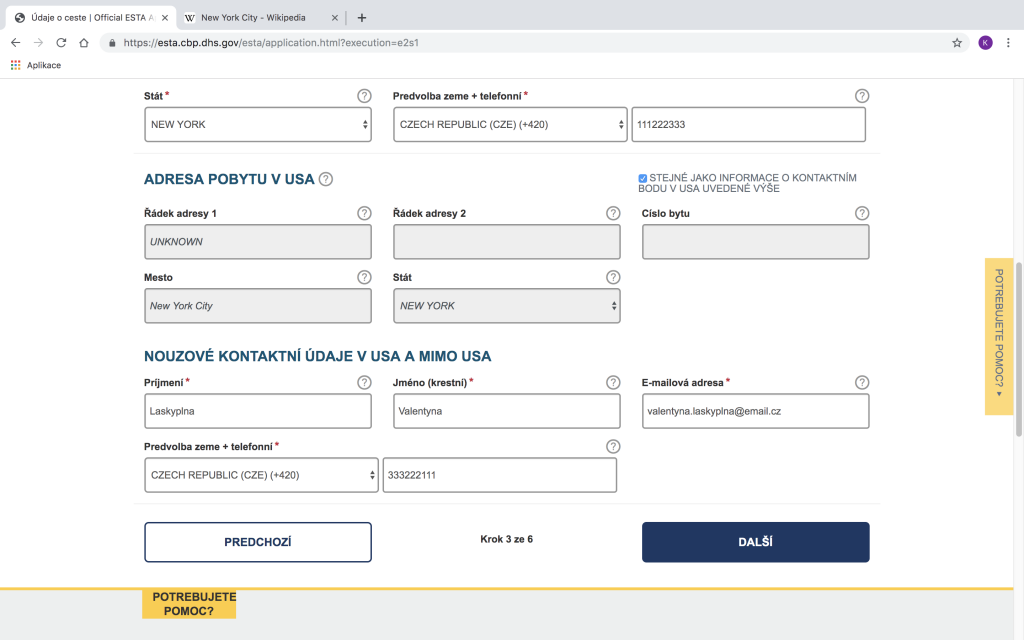Click help icon for Rádek adresy 1
This screenshot has height=640, width=1024.
[364, 213]
